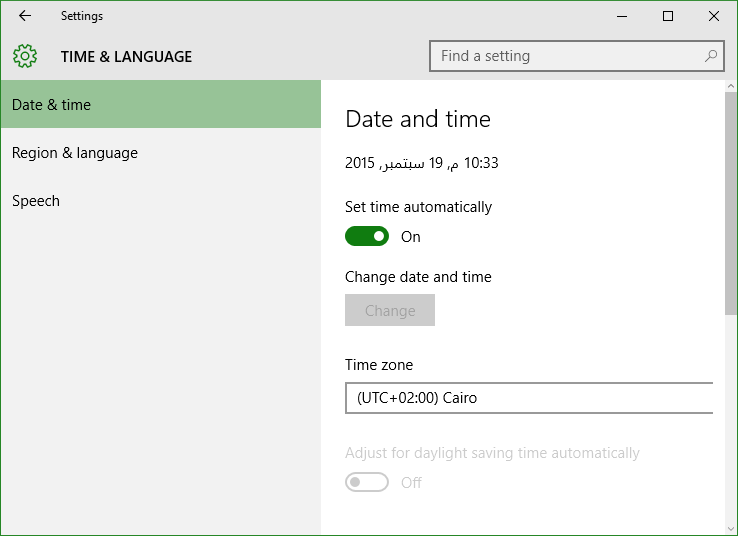Click the vertical scrollbar thumb
The height and width of the screenshot is (536, 738).
click(730, 204)
